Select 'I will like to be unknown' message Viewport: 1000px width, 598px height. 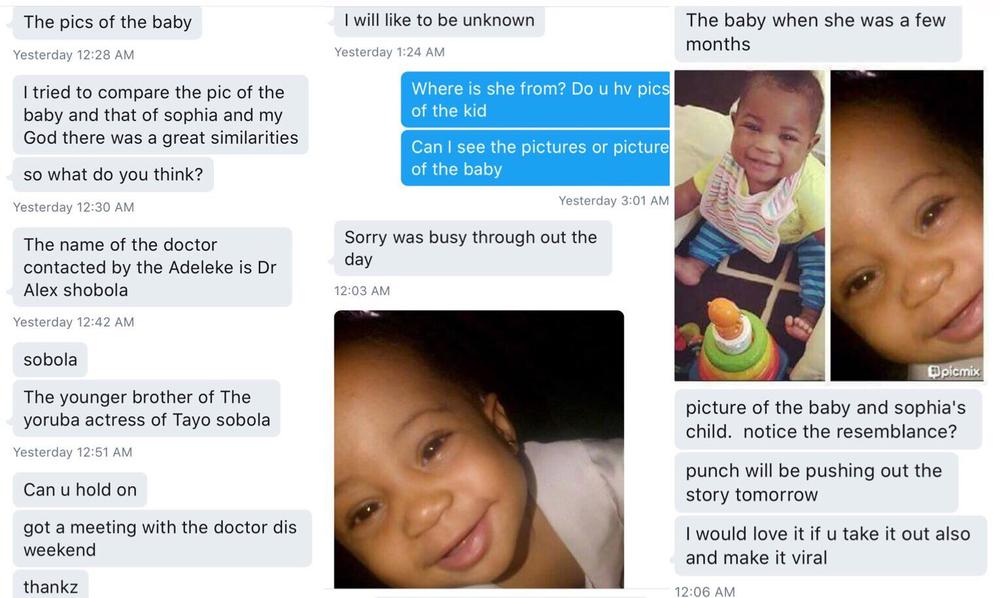point(439,20)
